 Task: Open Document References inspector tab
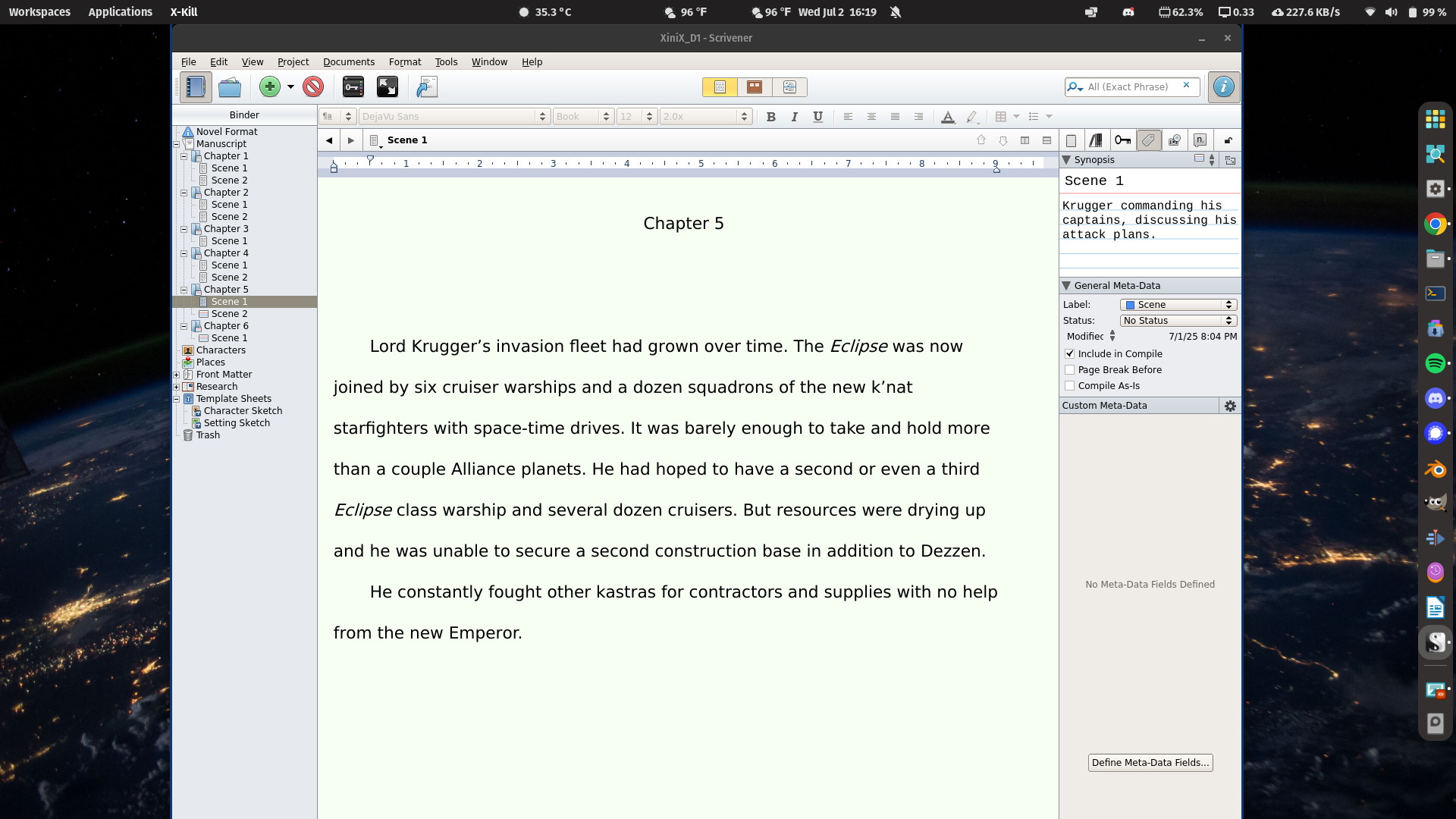[1096, 140]
